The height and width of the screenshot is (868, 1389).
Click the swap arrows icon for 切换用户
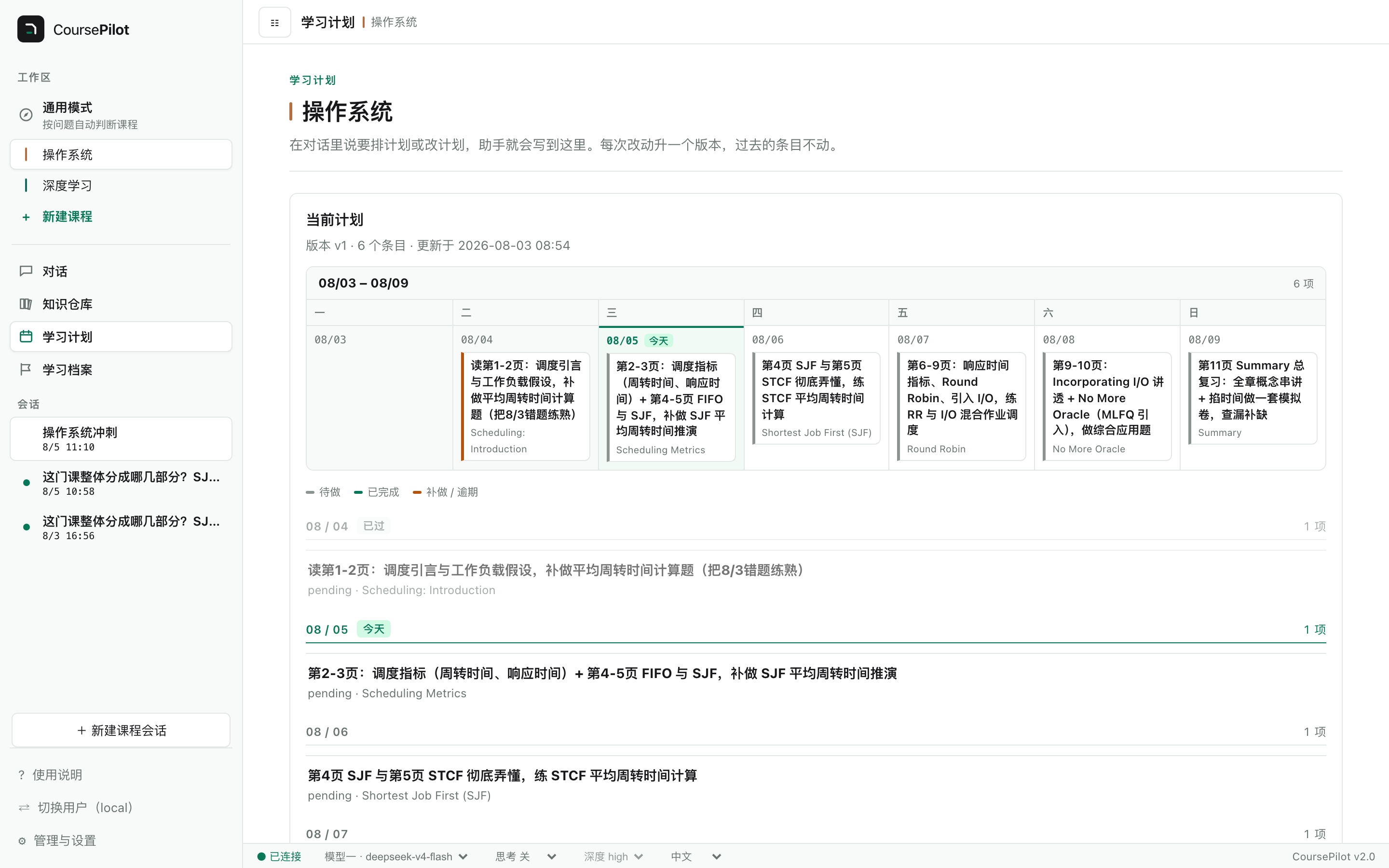pyautogui.click(x=24, y=808)
